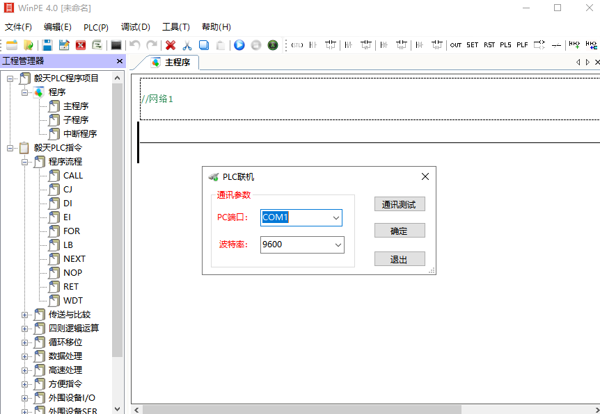Image resolution: width=600 pixels, height=414 pixels.
Task: Collapse the 程序流程 tree node
Action: point(25,161)
